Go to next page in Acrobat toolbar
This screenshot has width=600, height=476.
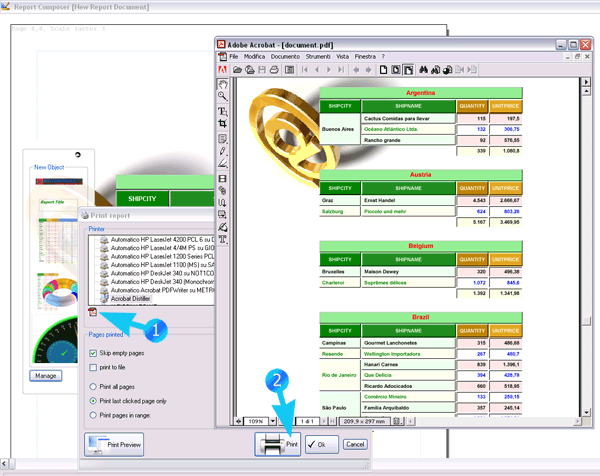329,70
